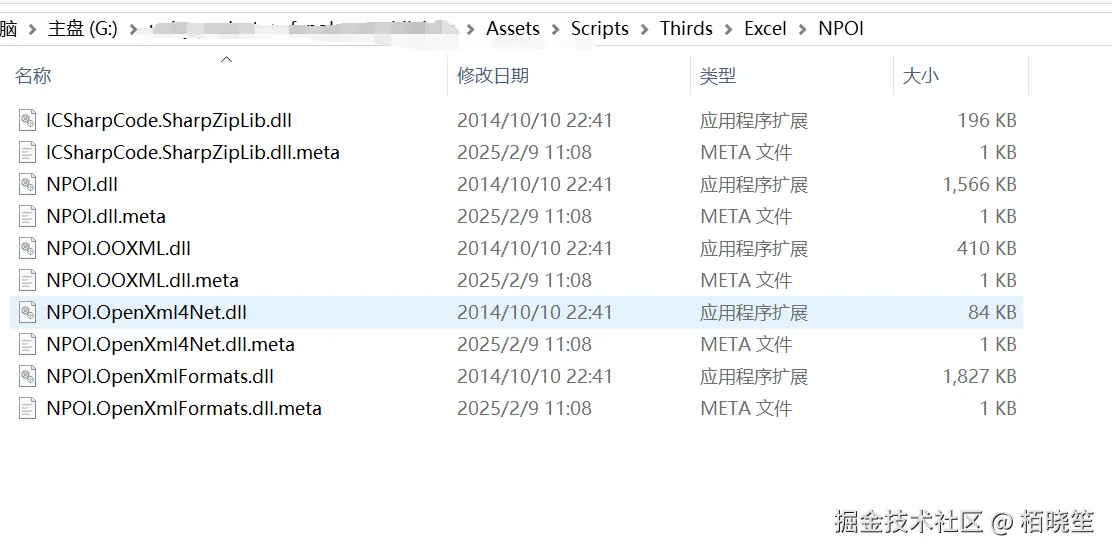Image resolution: width=1112 pixels, height=553 pixels.
Task: Click the NPOI.OpenXml4Net.dll.meta file icon
Action: point(27,345)
